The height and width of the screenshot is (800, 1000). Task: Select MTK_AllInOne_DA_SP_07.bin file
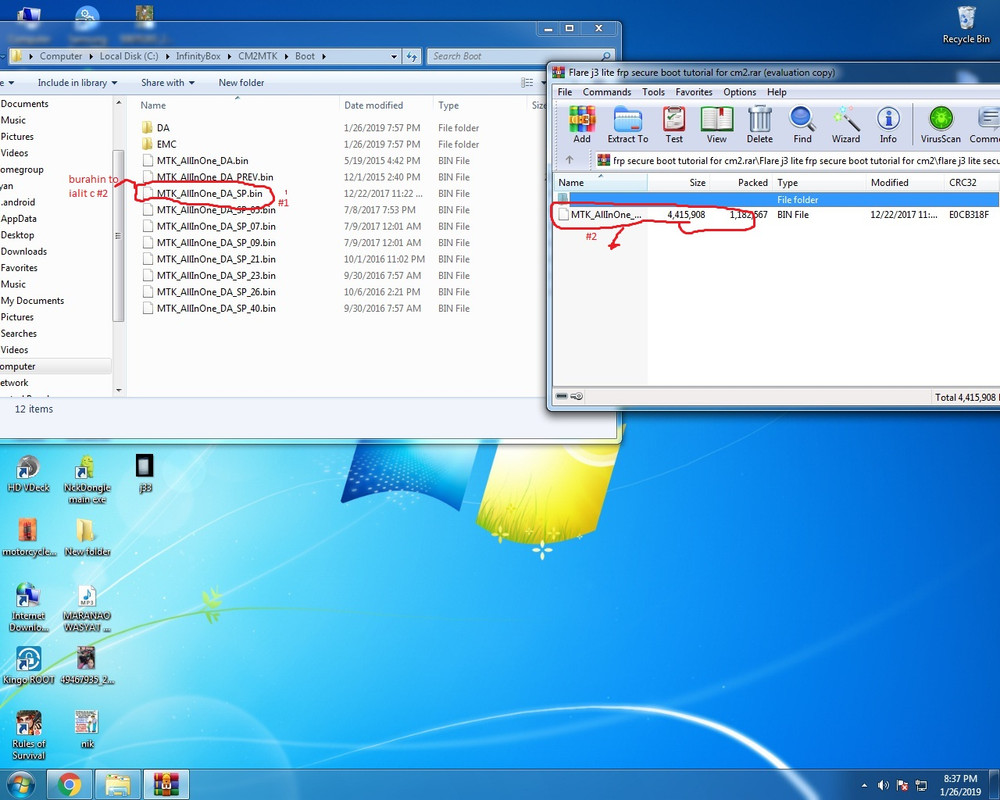pos(216,226)
